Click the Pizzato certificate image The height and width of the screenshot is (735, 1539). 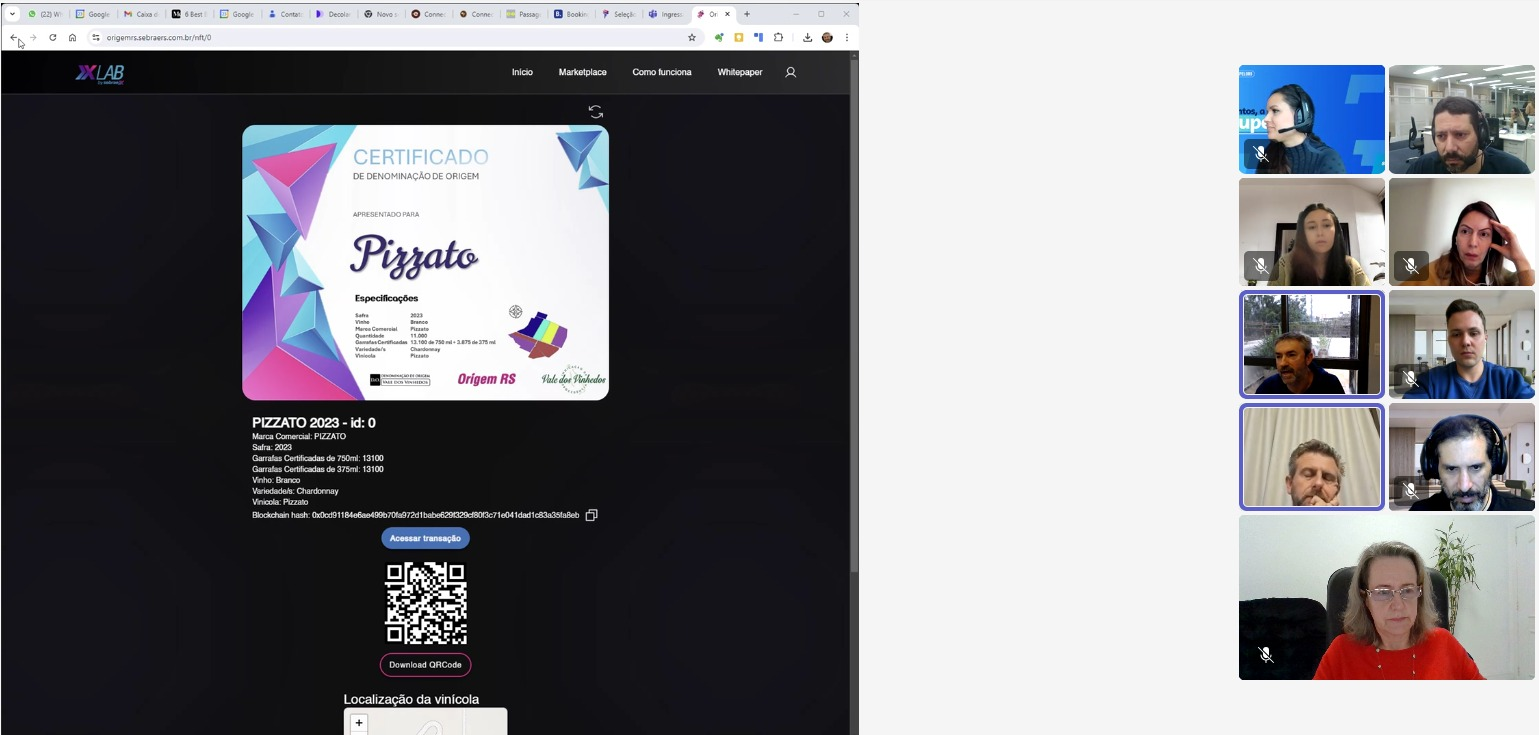click(425, 263)
